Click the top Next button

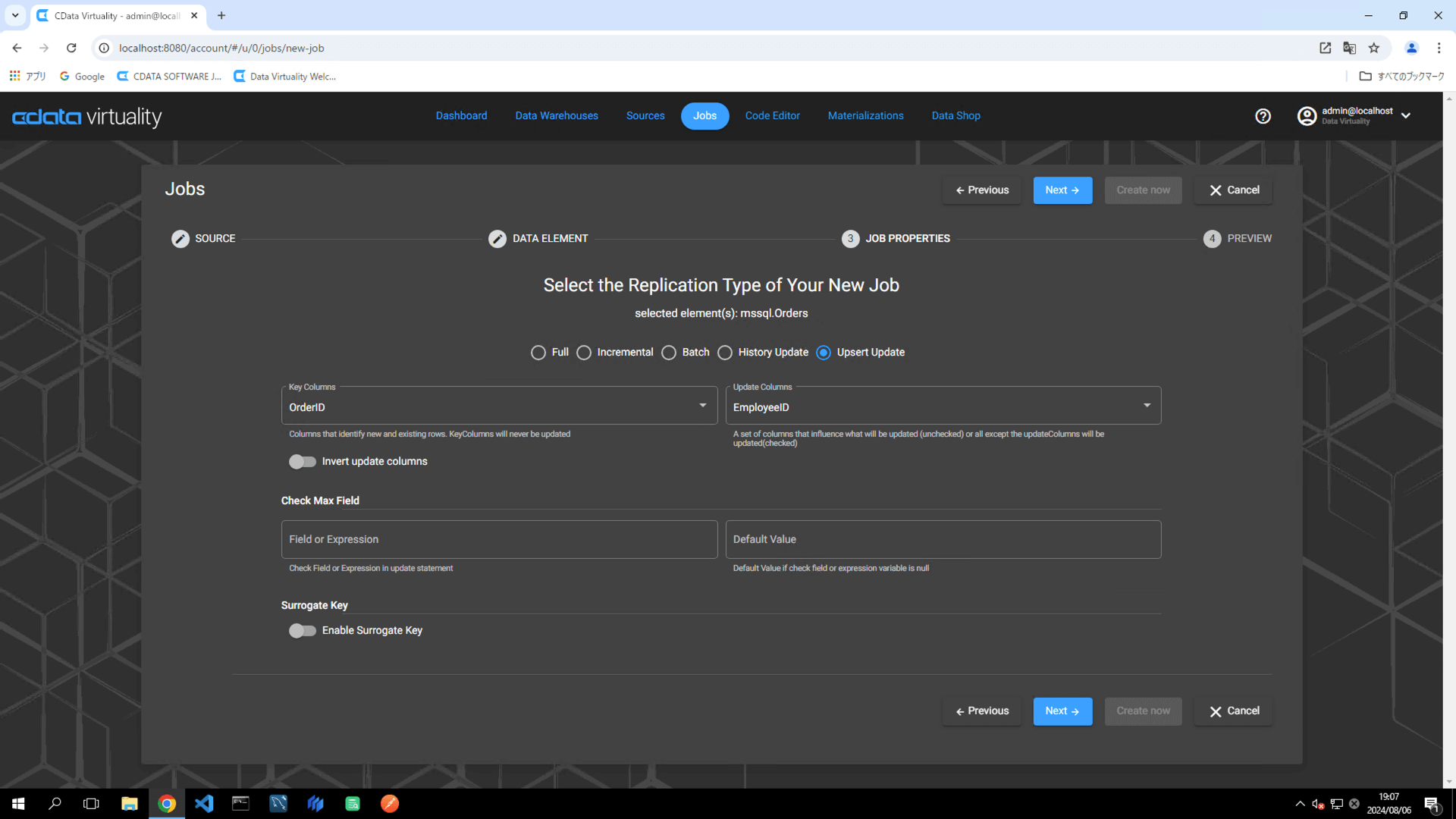click(x=1062, y=190)
